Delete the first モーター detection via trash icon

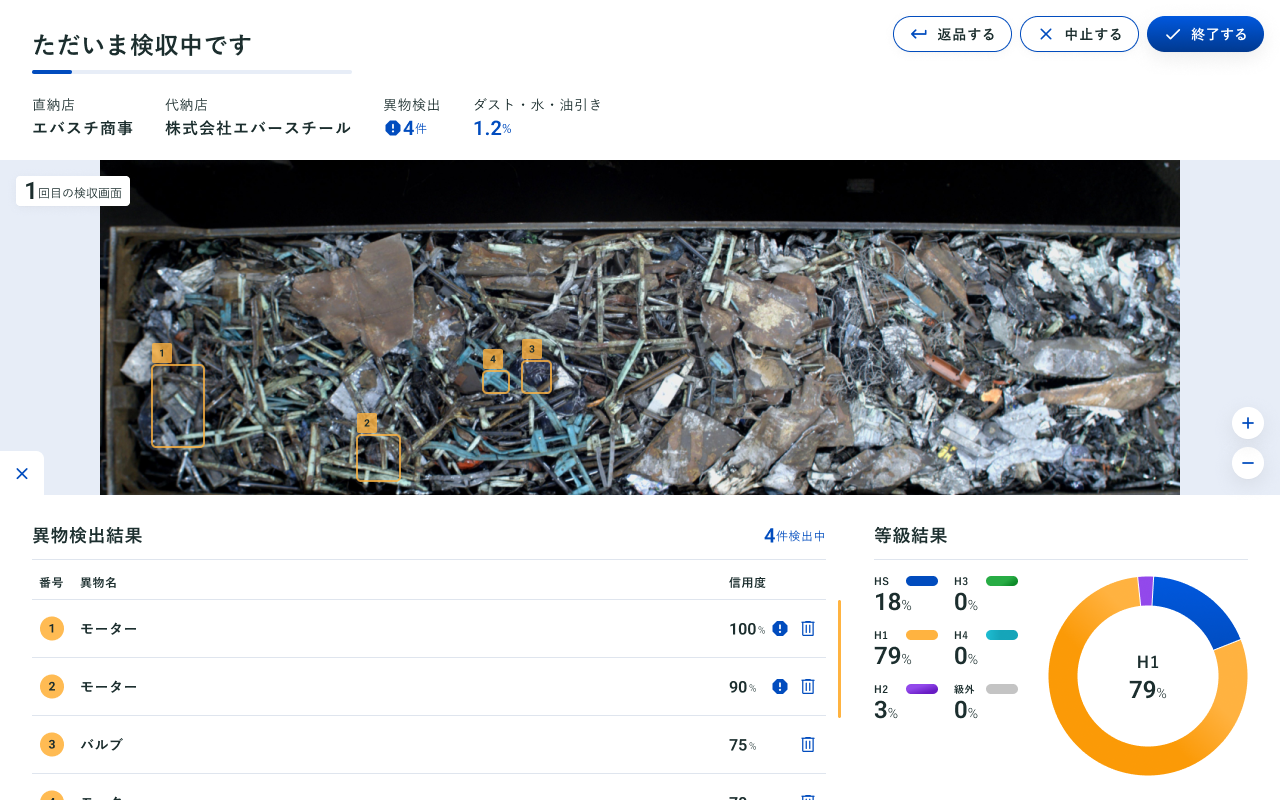[807, 628]
